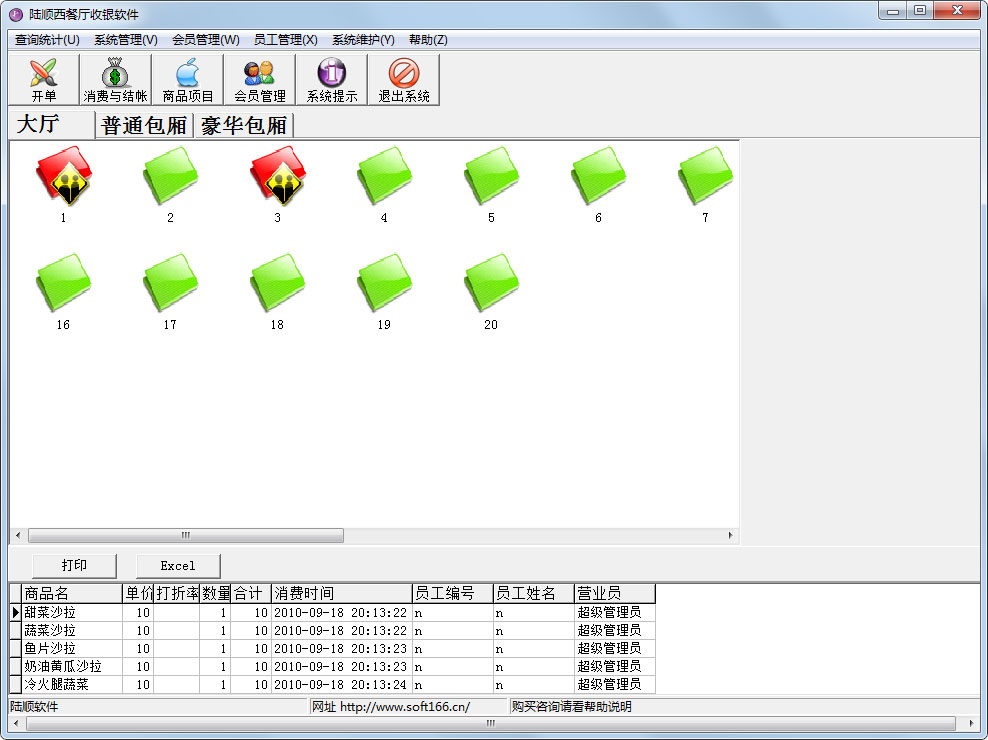Select green table 5

491,176
